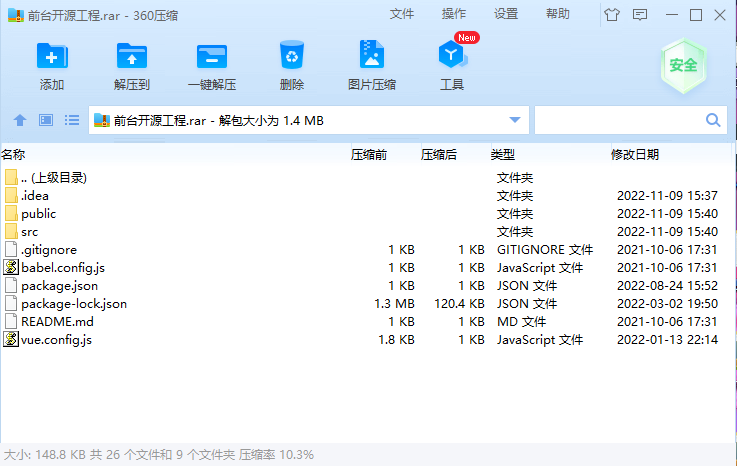Click the 安全 security shield badge
The width and height of the screenshot is (737, 466).
click(683, 65)
